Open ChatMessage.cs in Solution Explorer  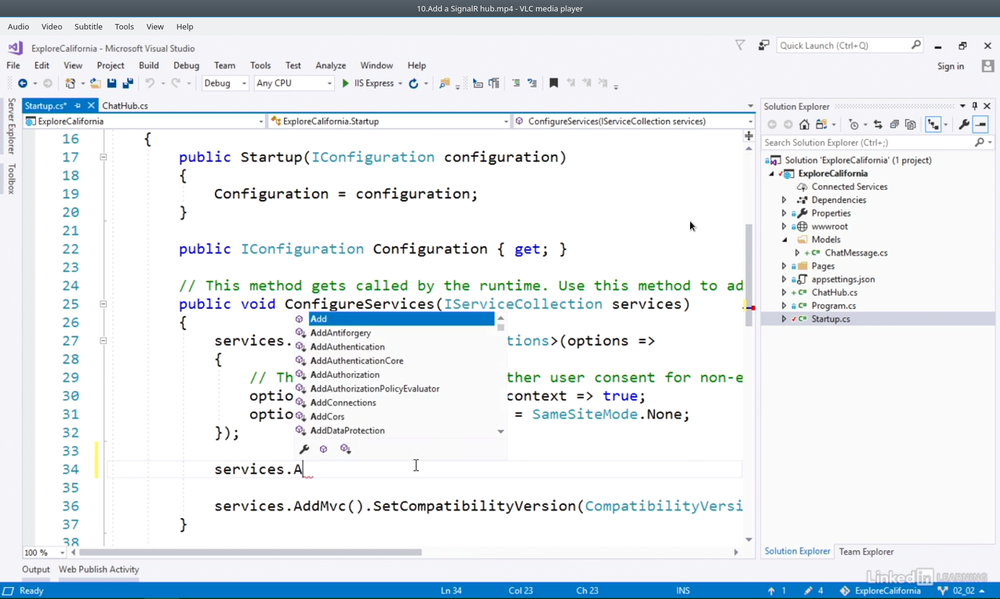(856, 253)
